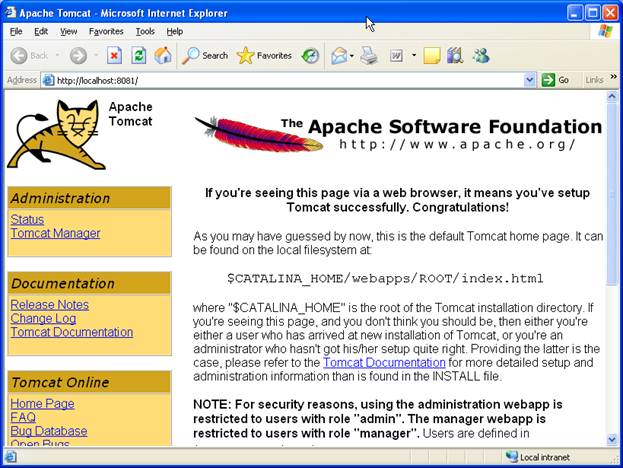Click the "Local intranet" status text
Screen dimensions: 623x468
[545, 457]
